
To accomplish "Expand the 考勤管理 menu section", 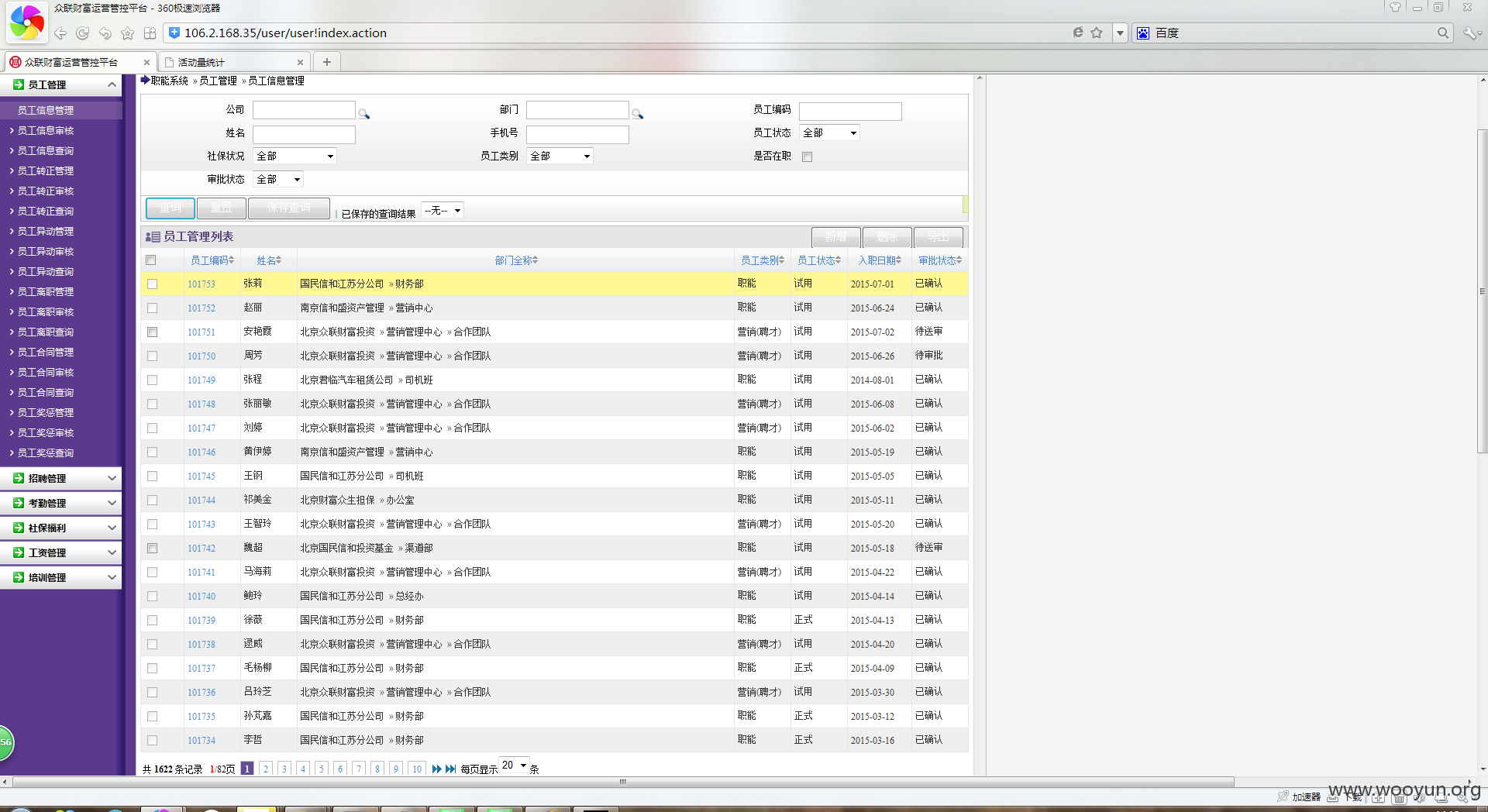I will (61, 503).
